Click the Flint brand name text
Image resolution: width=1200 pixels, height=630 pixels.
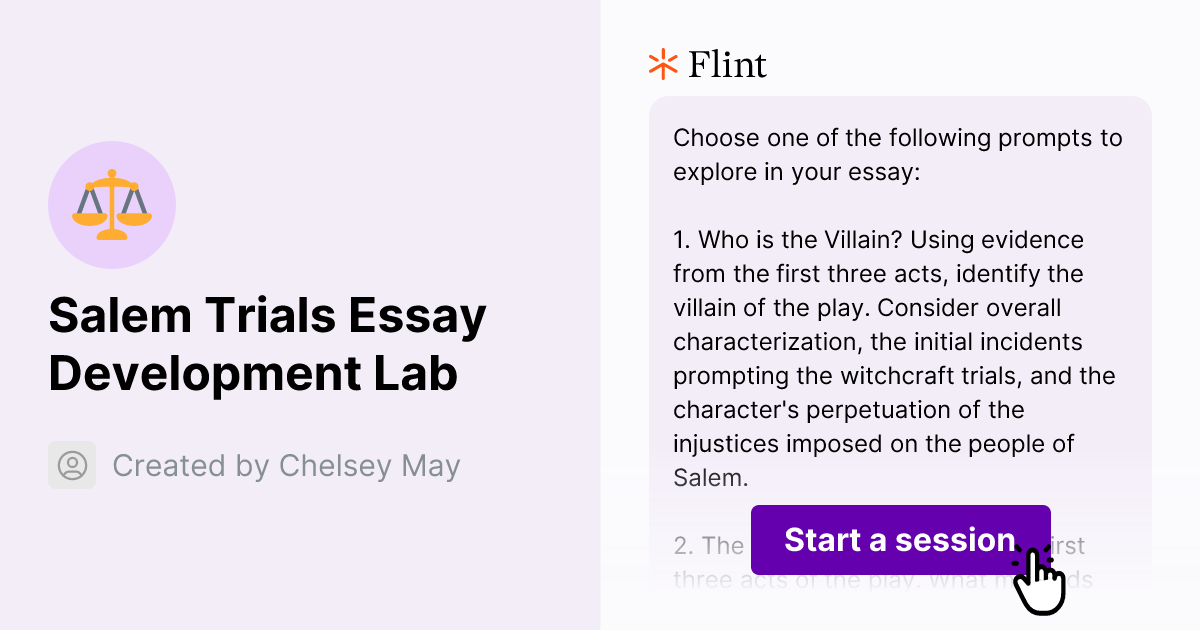pos(726,64)
